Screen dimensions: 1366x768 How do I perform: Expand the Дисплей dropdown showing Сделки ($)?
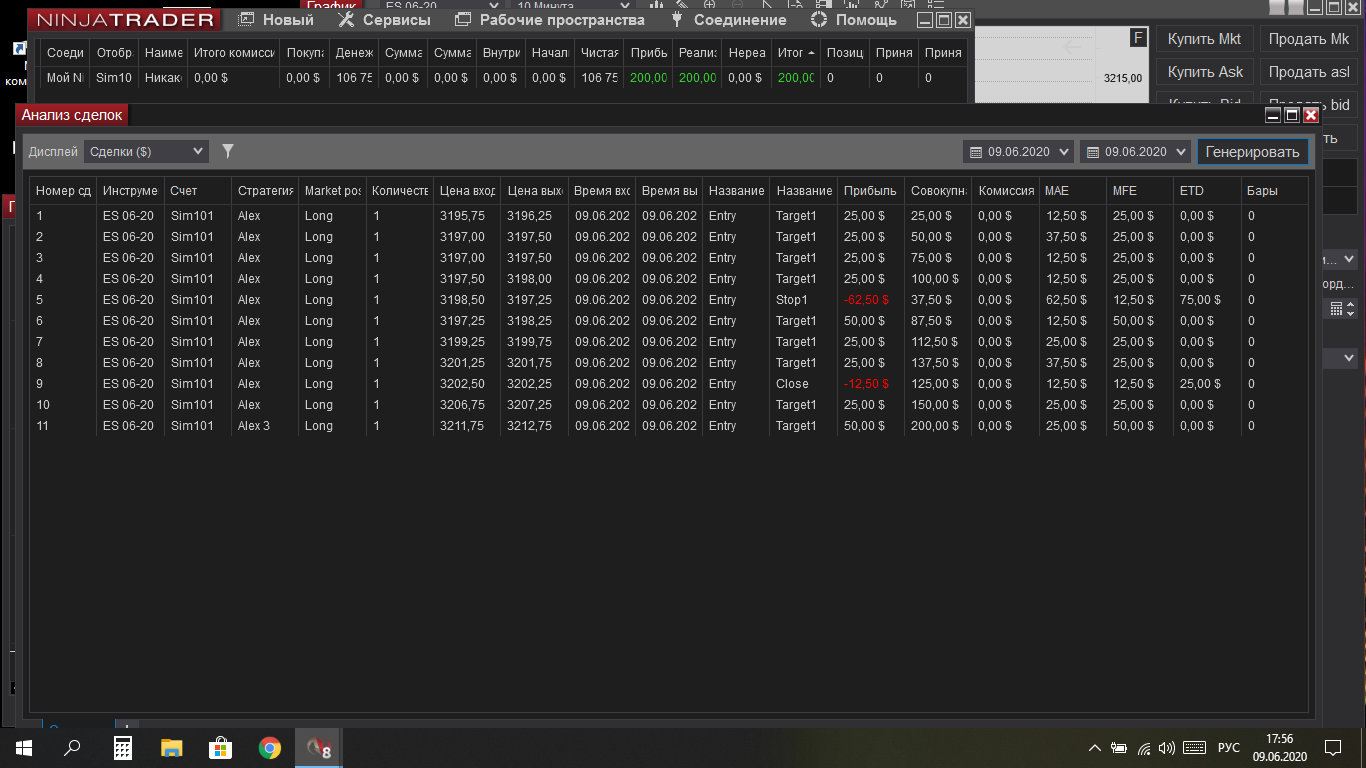pyautogui.click(x=146, y=151)
